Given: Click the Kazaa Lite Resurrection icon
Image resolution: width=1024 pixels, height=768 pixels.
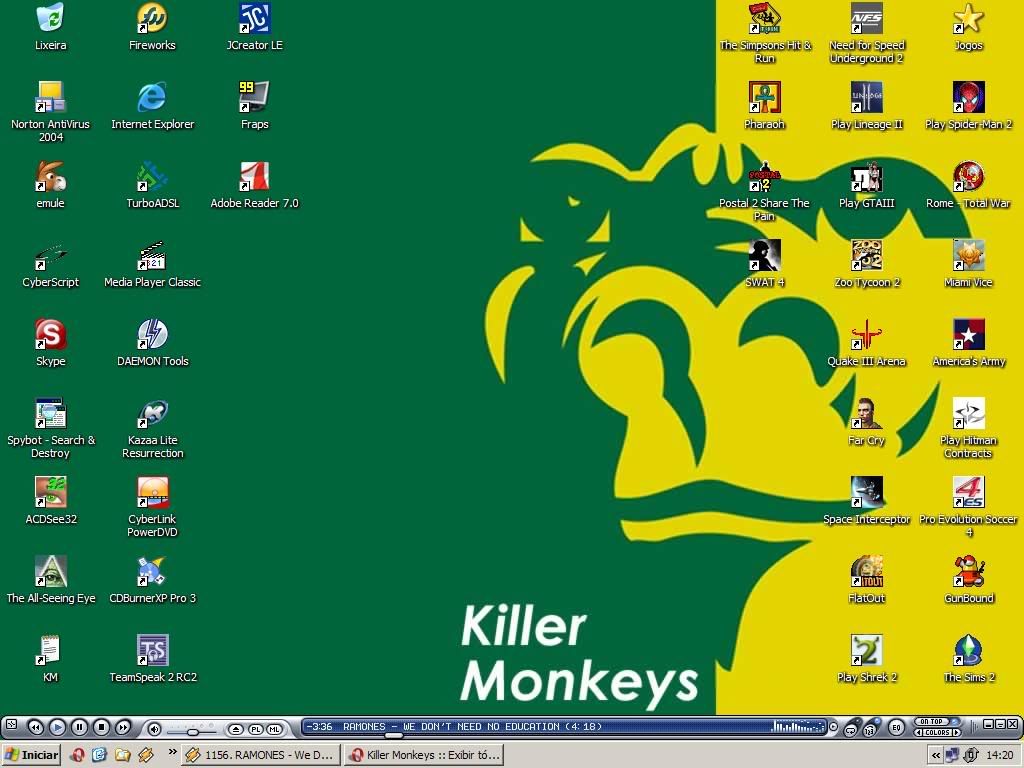Looking at the screenshot, I should coord(152,414).
